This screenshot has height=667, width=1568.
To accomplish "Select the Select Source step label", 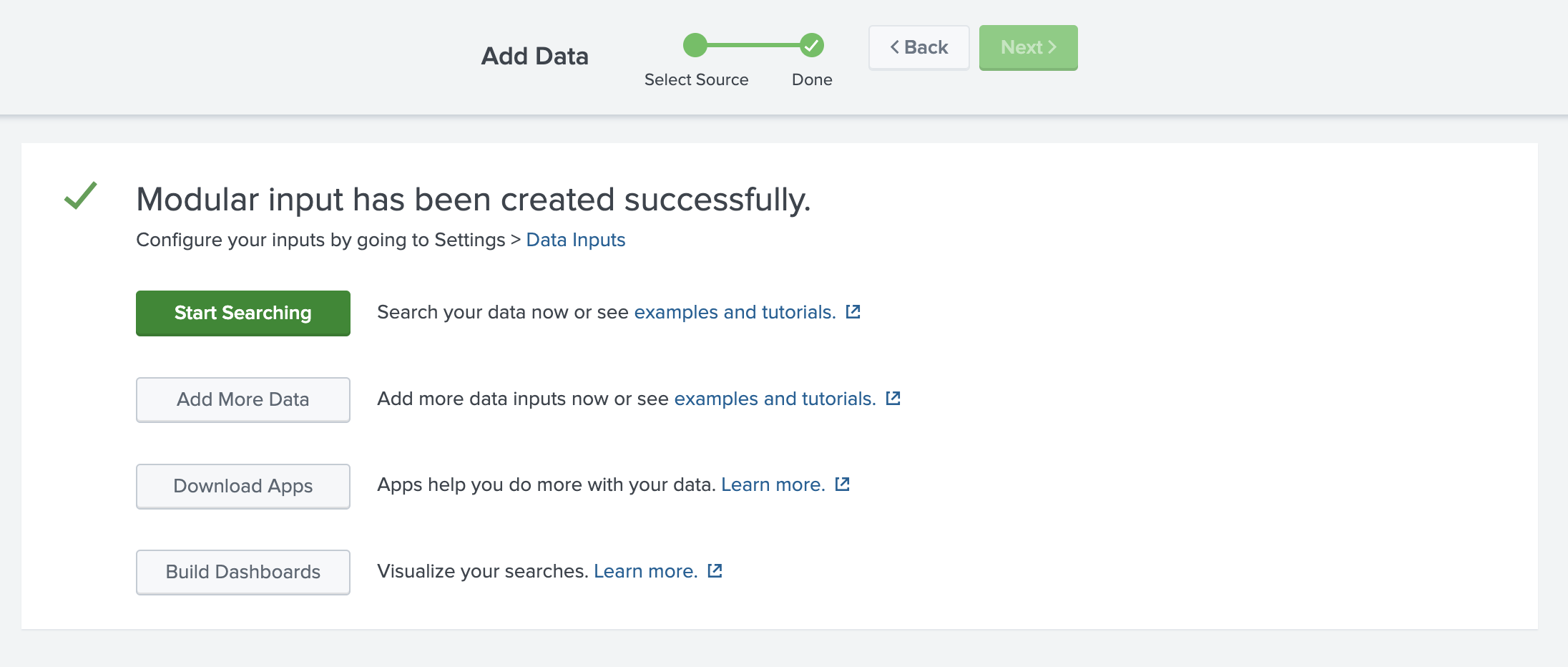I will pos(695,79).
